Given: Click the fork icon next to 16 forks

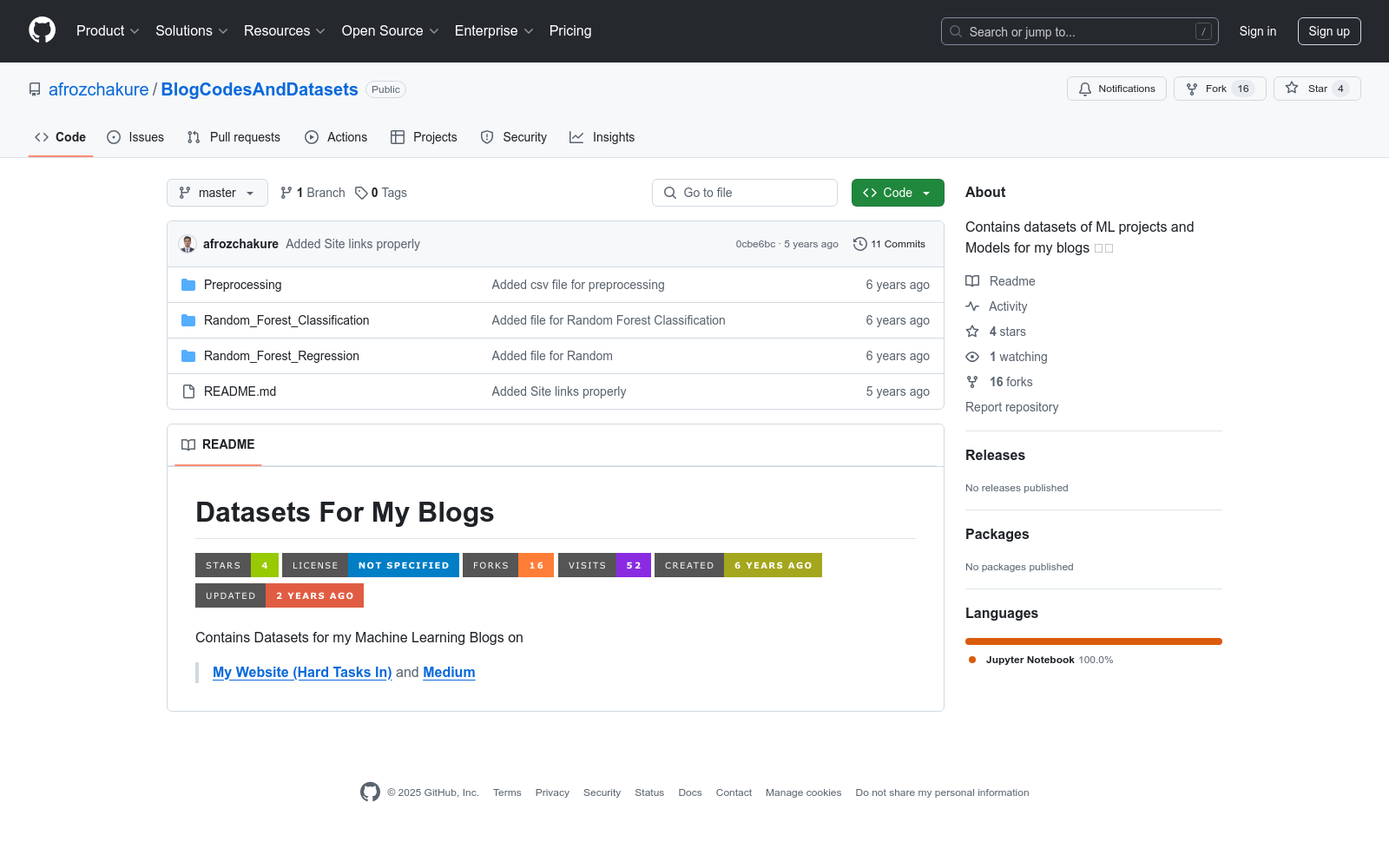Looking at the screenshot, I should tap(972, 382).
